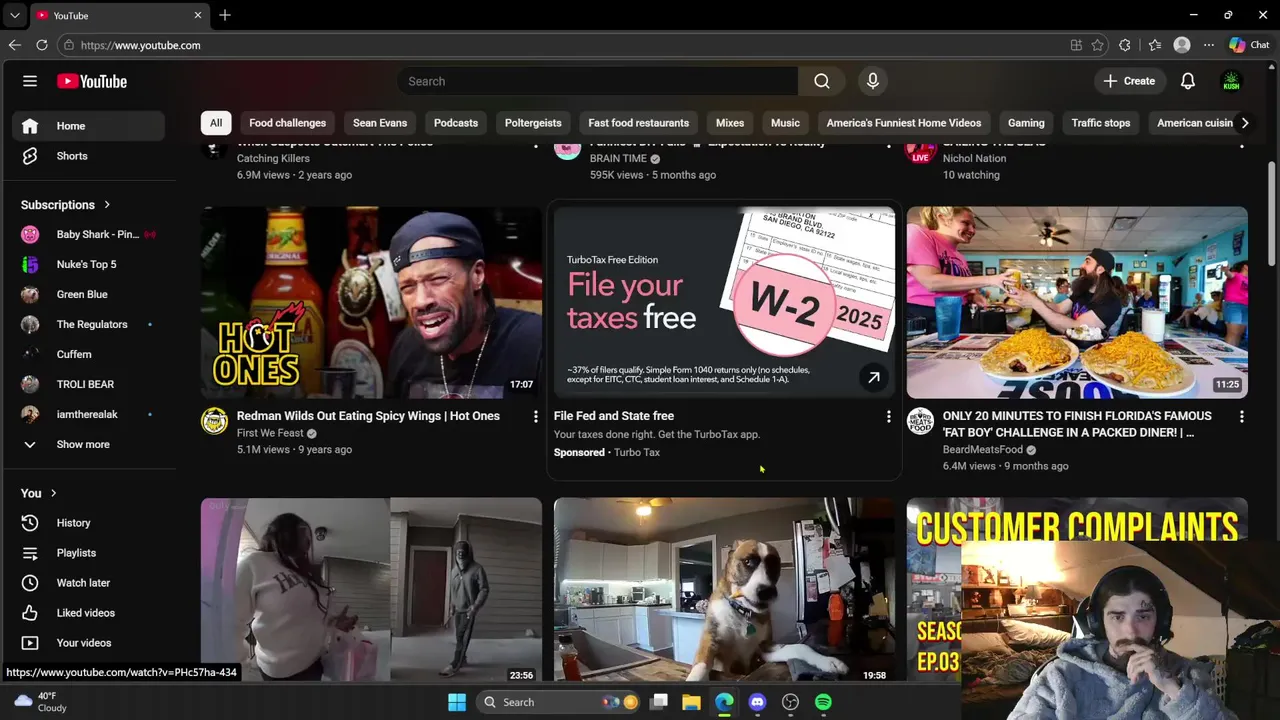Image resolution: width=1280 pixels, height=720 pixels.
Task: Click the ad's external link arrow
Action: coord(873,377)
